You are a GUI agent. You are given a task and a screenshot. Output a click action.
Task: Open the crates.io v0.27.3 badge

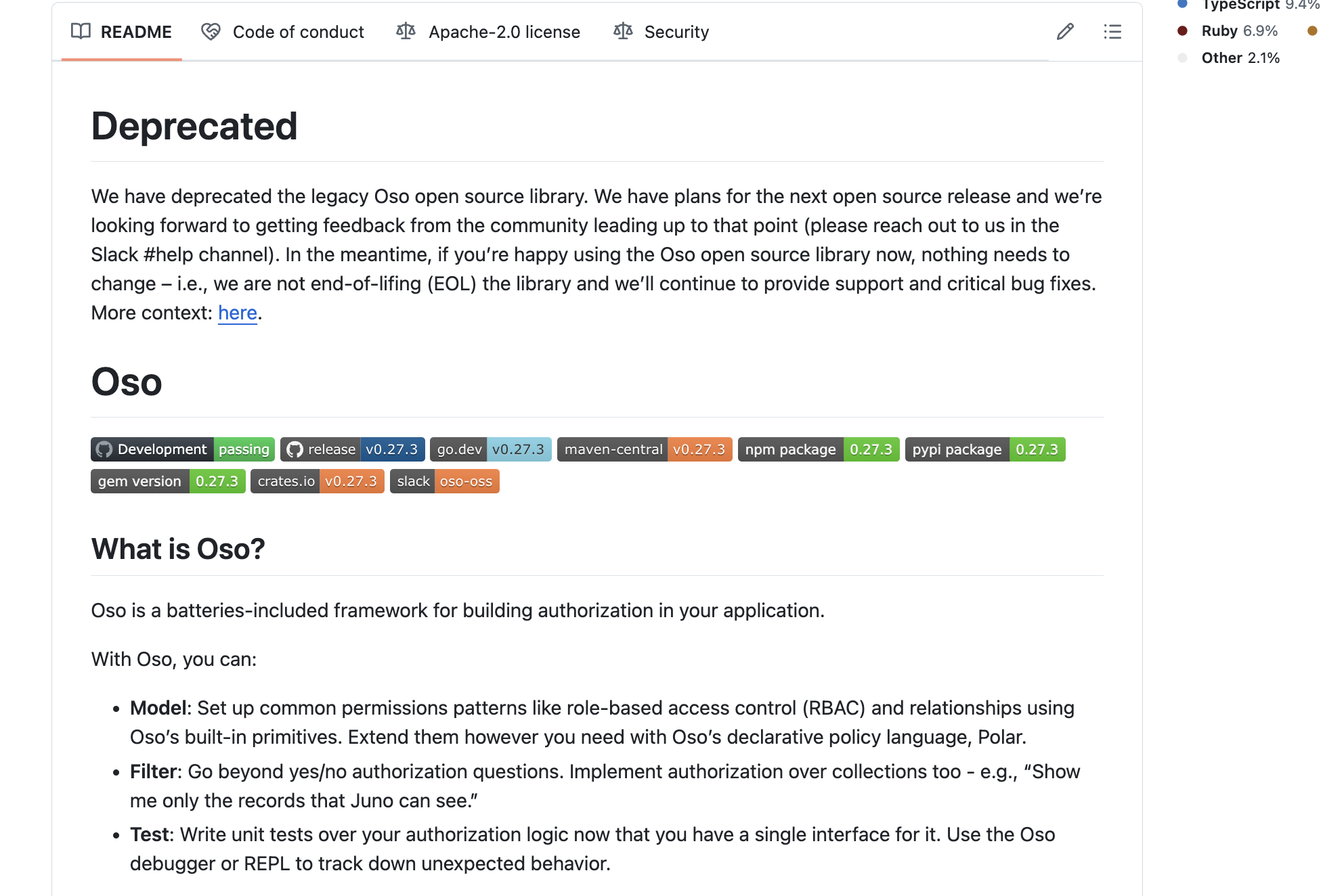click(318, 481)
